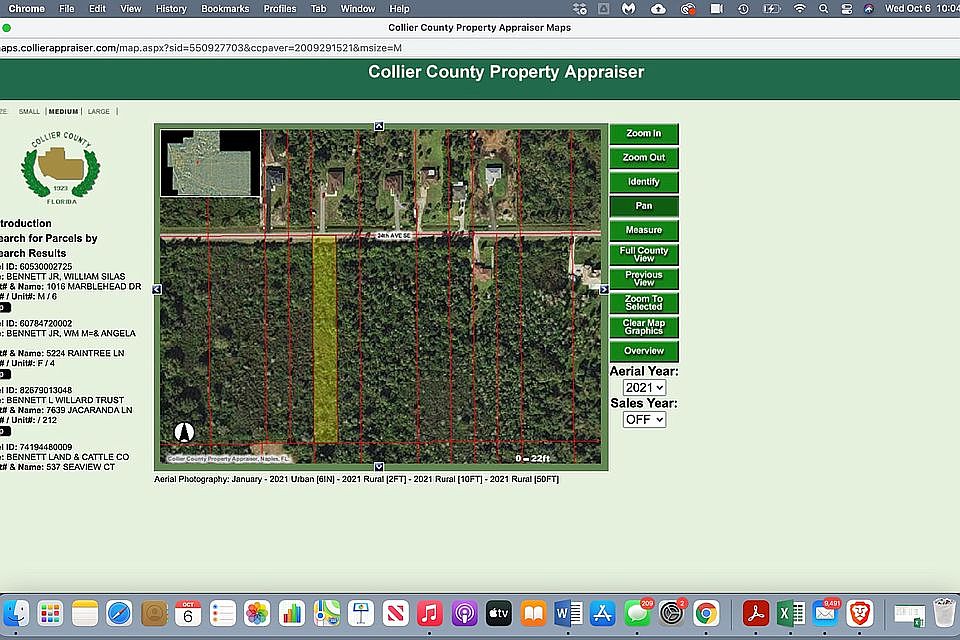Screen dimensions: 960x640
Task: Open Microsoft Word from the dock
Action: coord(568,613)
